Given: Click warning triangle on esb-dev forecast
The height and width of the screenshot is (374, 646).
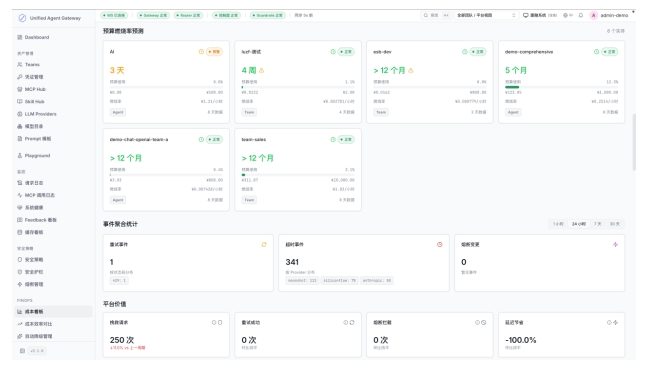Looking at the screenshot, I should [411, 70].
